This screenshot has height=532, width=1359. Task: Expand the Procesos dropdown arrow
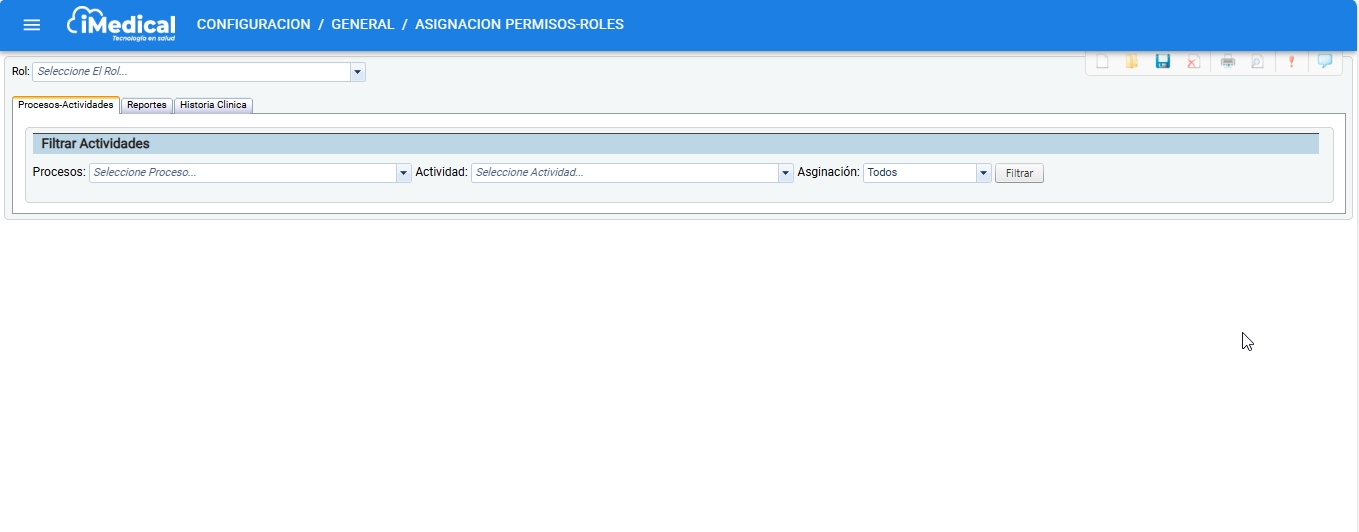pyautogui.click(x=404, y=173)
